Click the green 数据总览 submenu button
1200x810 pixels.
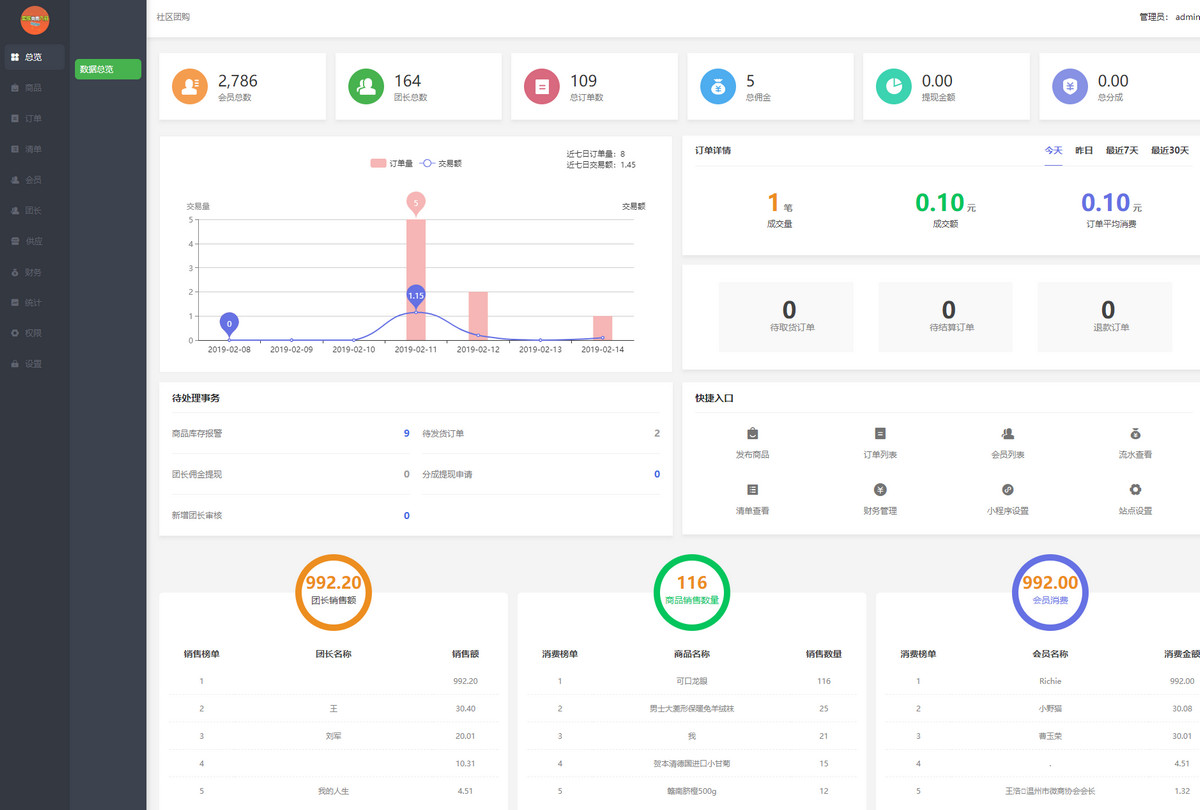[108, 69]
